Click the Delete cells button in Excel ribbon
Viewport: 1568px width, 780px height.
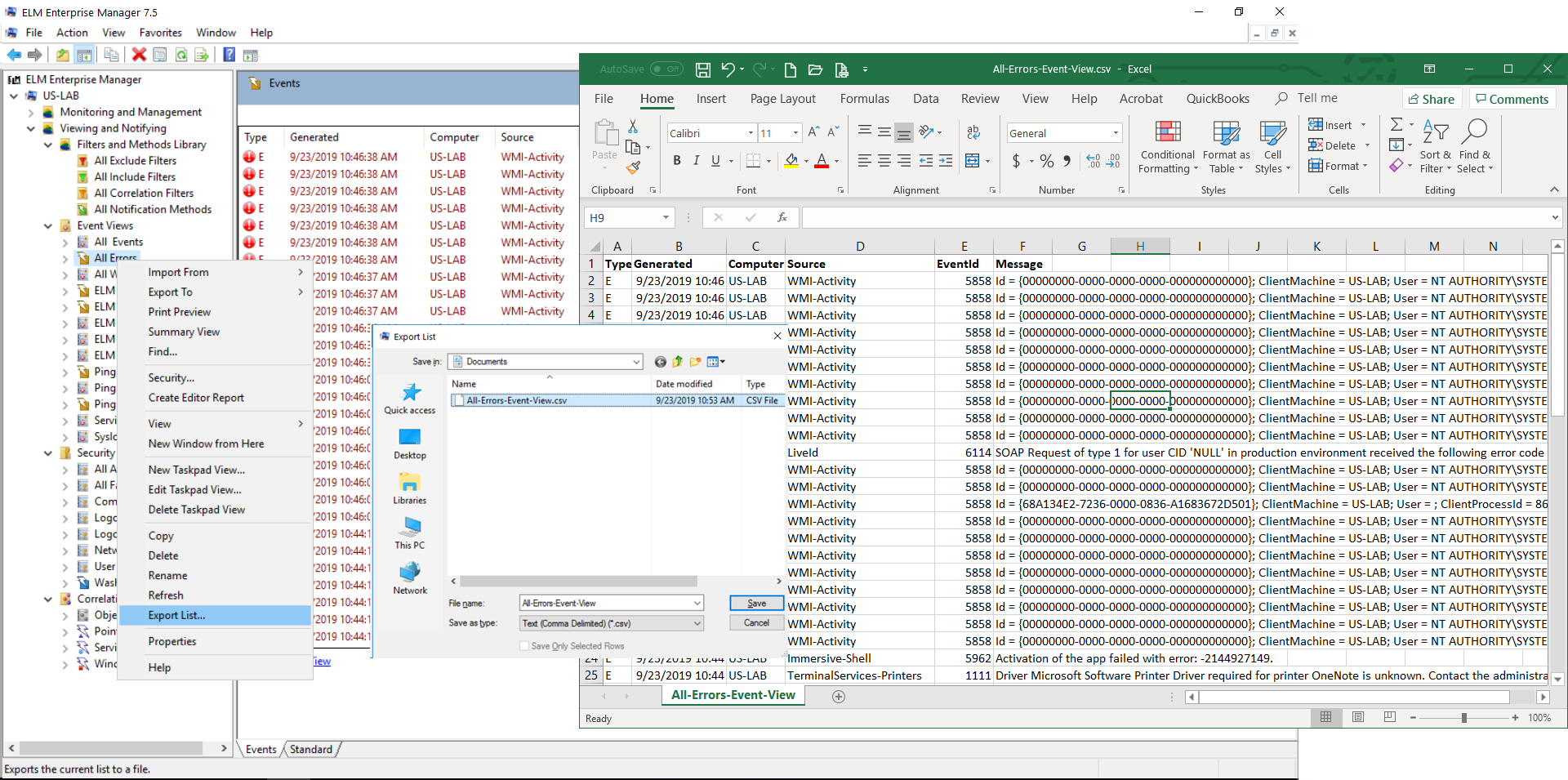tap(1332, 145)
